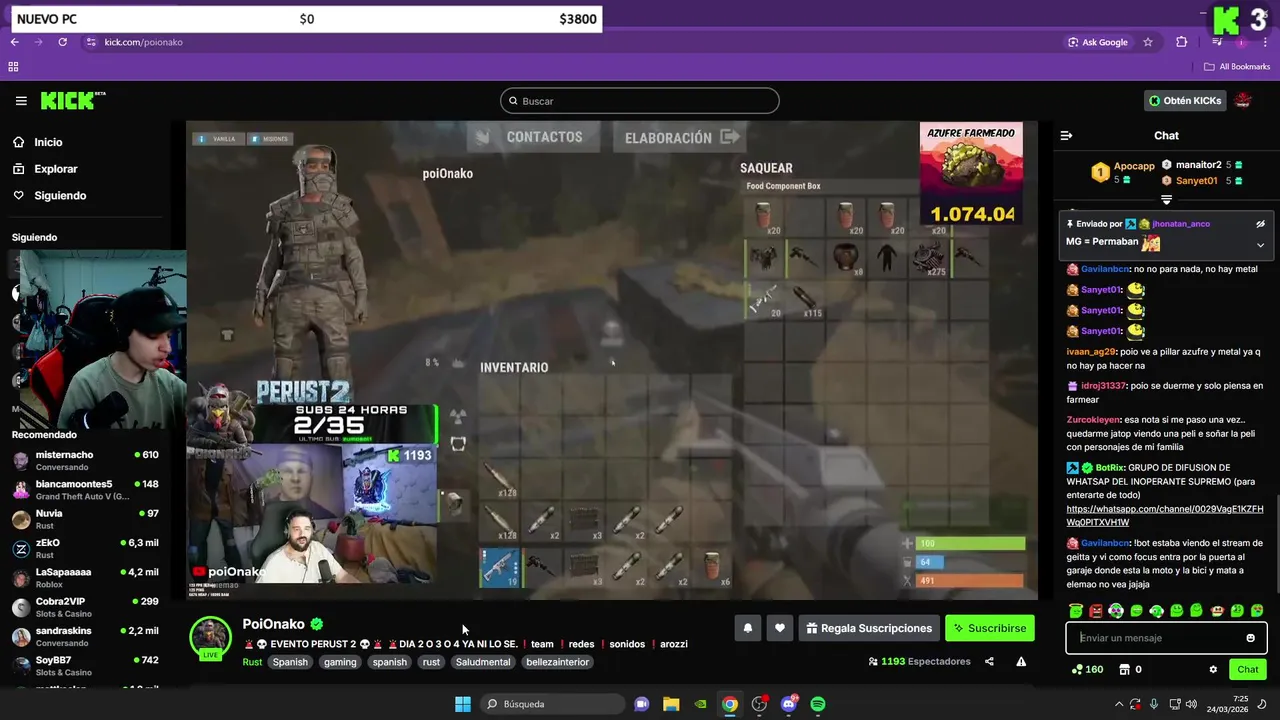Open the channel shop icon
Image resolution: width=1280 pixels, height=720 pixels.
tap(1124, 669)
